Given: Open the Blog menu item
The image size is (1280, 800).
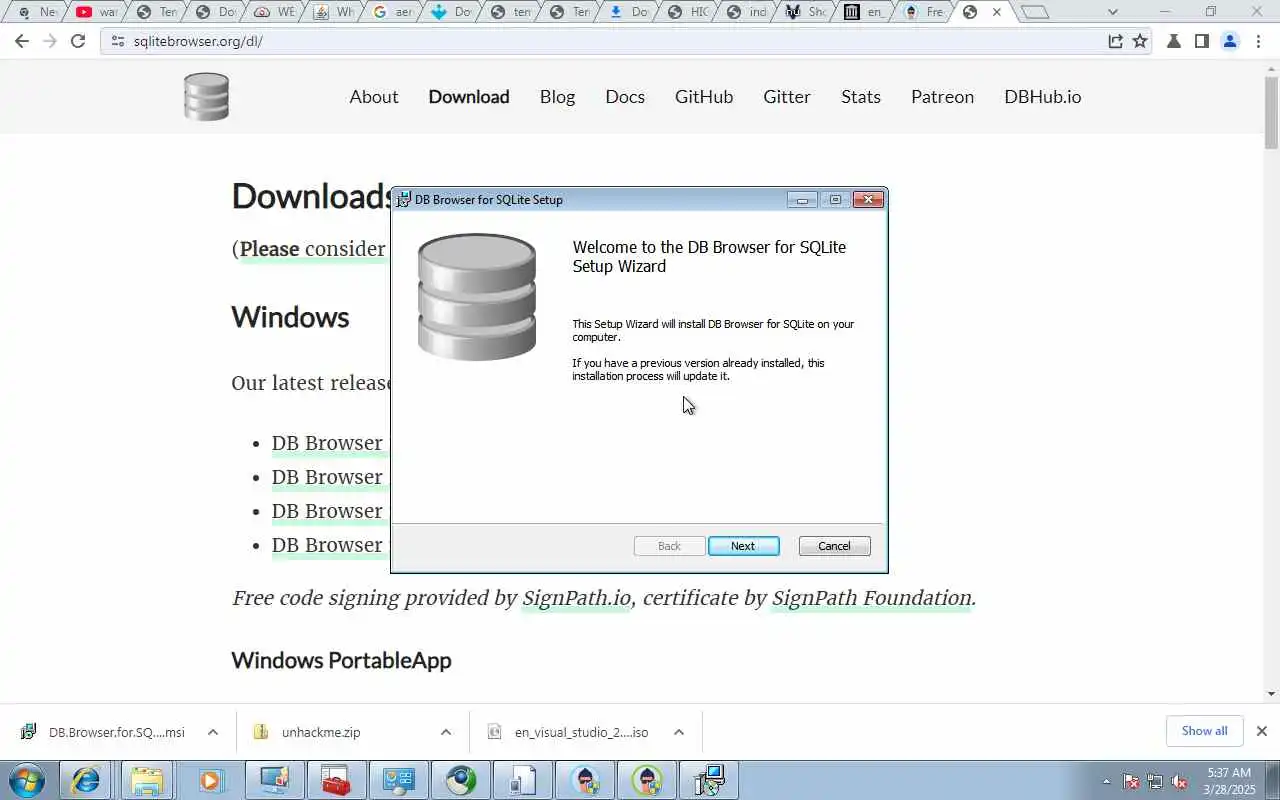Looking at the screenshot, I should coord(557,97).
